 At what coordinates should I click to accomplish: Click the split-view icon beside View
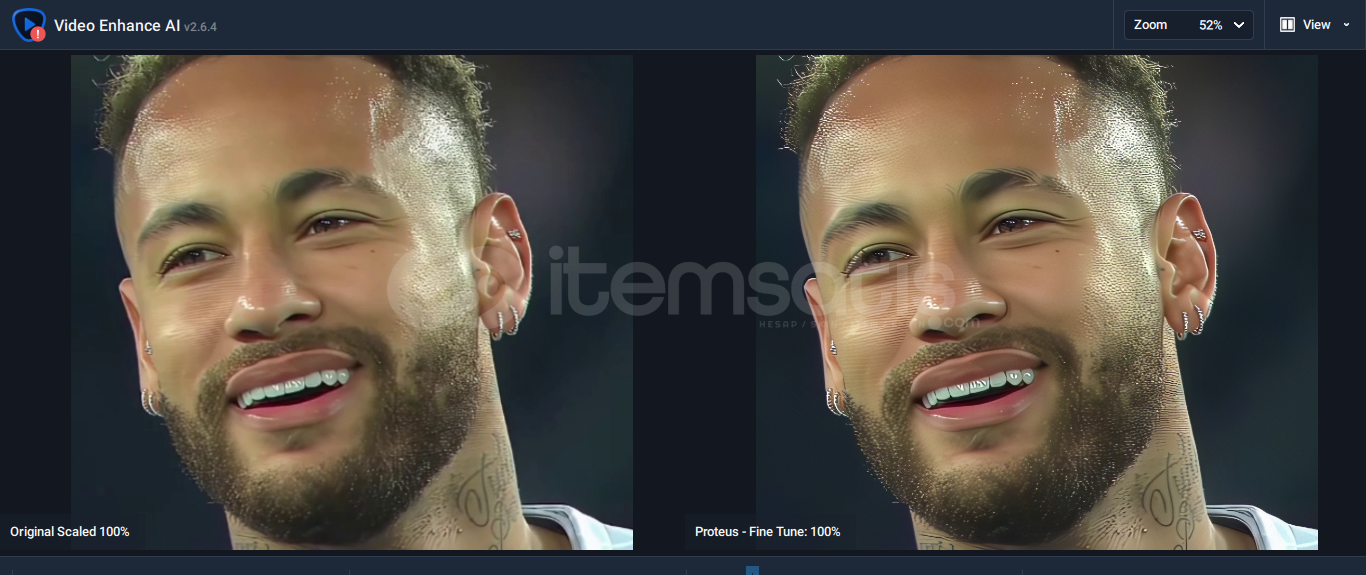[x=1288, y=24]
